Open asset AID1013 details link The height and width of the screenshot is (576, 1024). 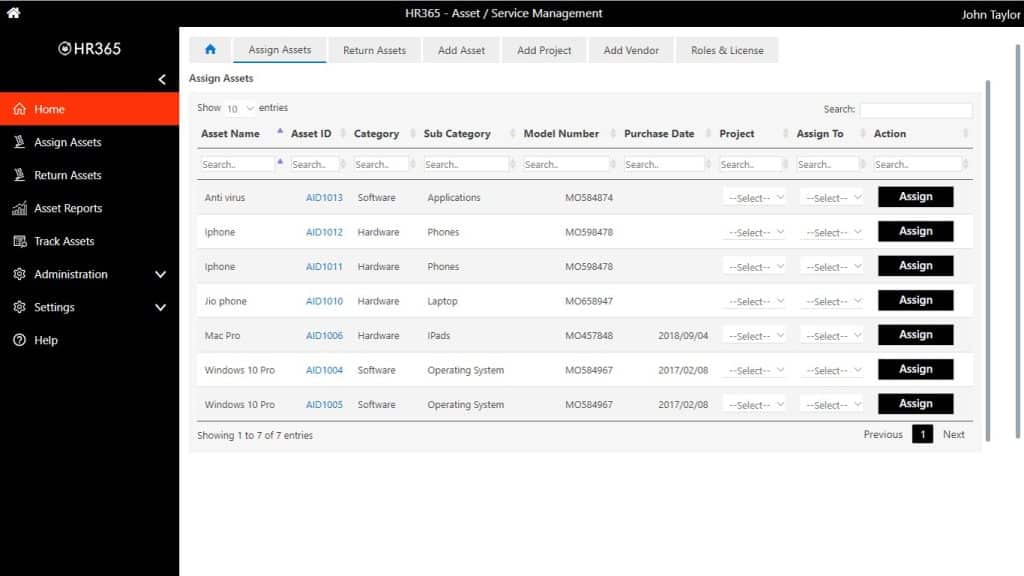(323, 197)
